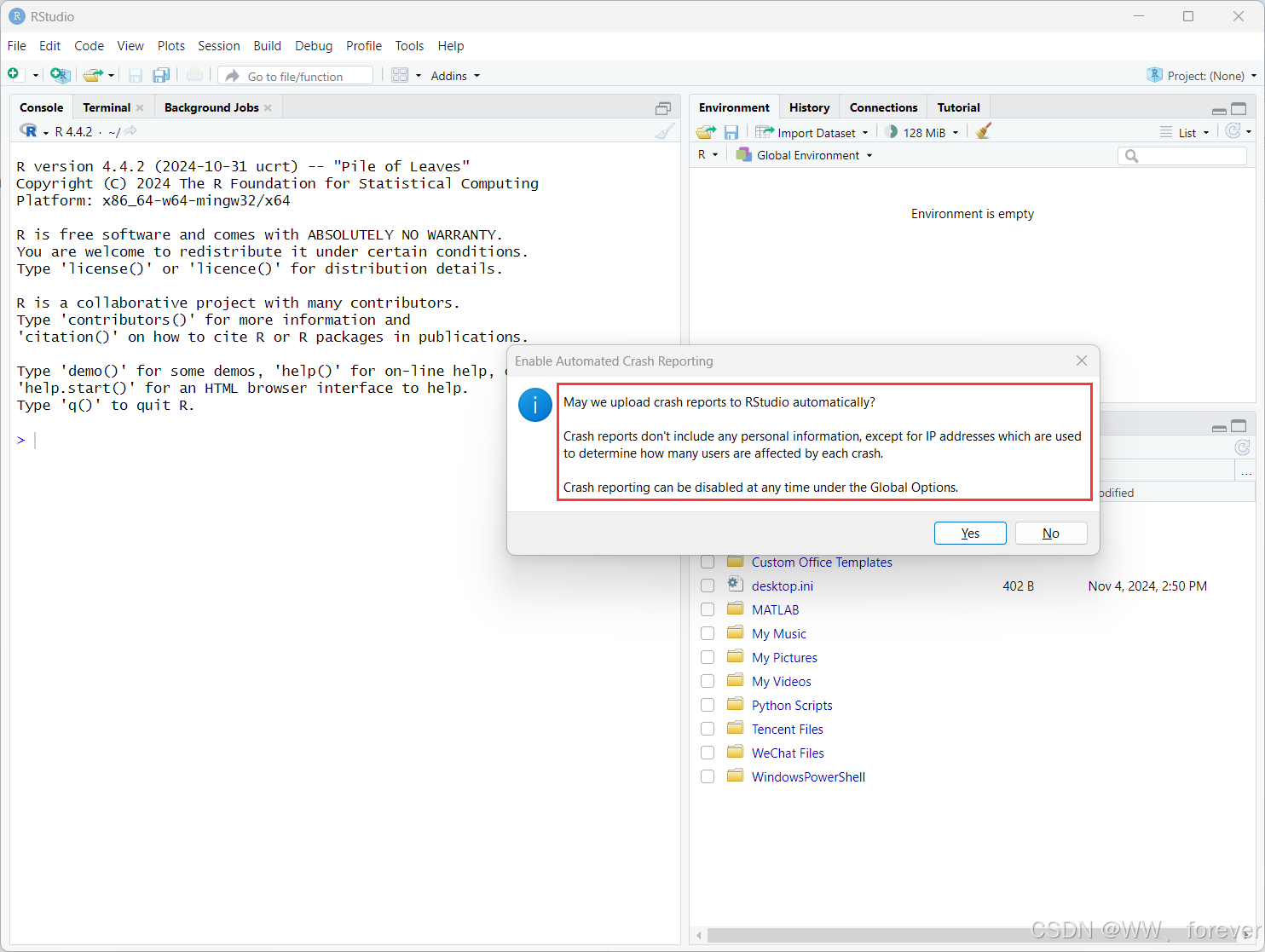1265x952 pixels.
Task: Click No in crash reporting dialog
Action: [1051, 533]
